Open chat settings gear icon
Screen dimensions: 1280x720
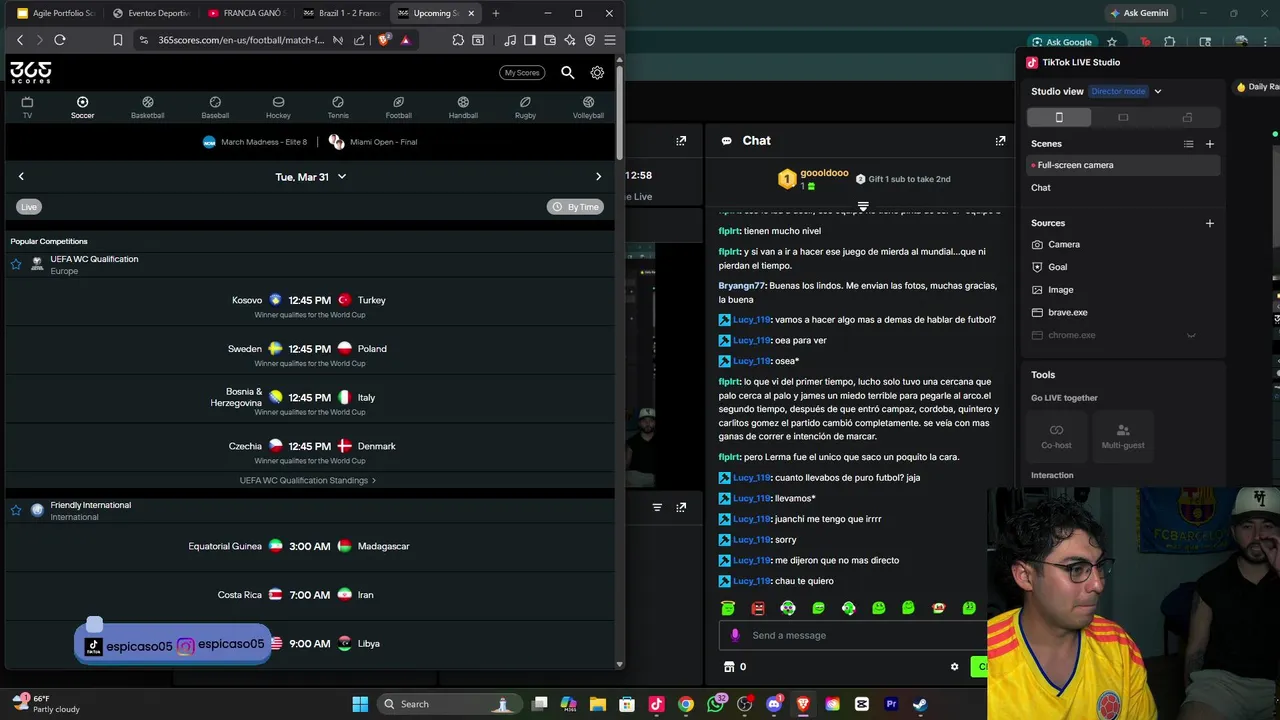pyautogui.click(x=954, y=667)
